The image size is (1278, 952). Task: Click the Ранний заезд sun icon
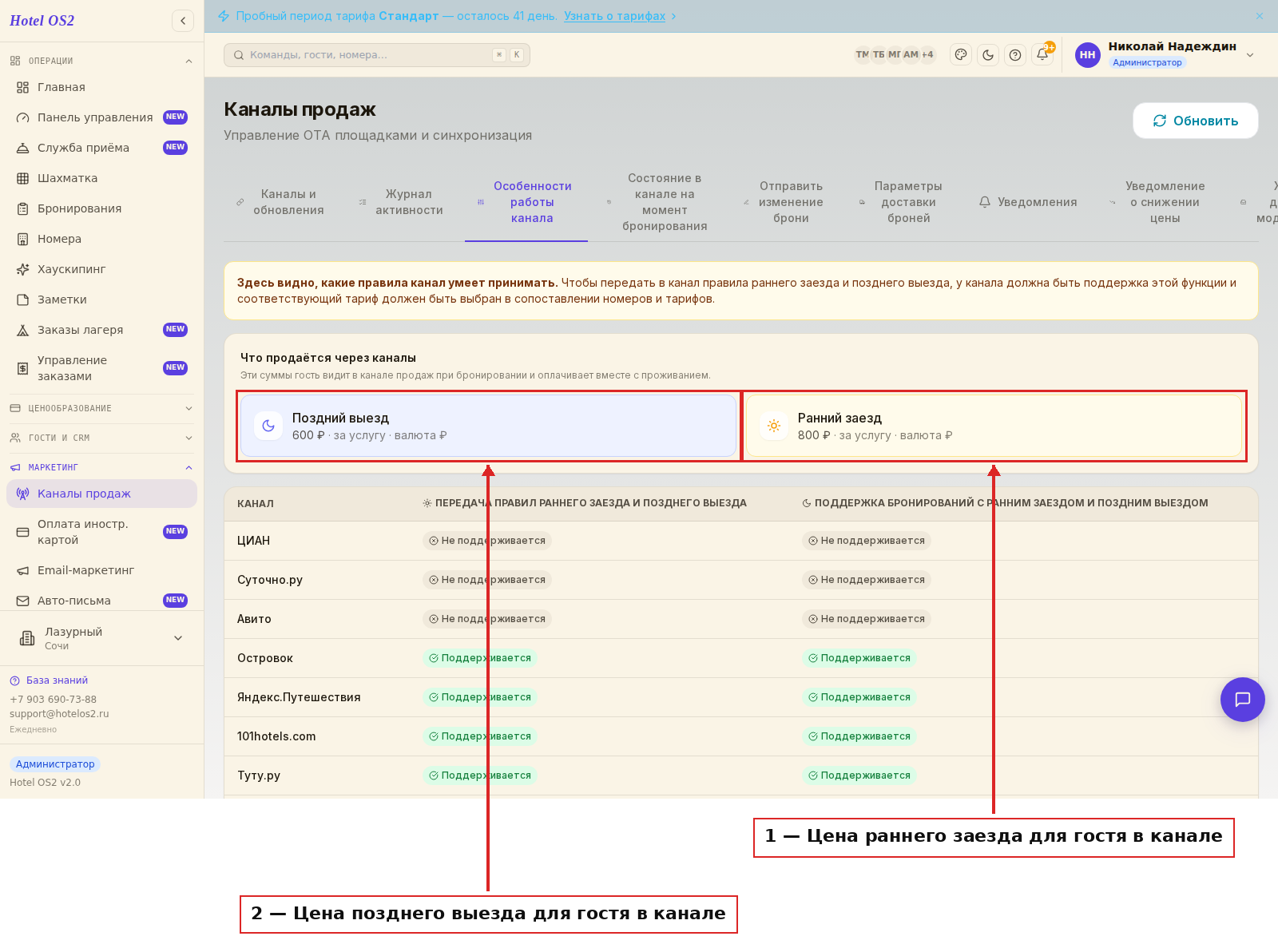pos(773,426)
